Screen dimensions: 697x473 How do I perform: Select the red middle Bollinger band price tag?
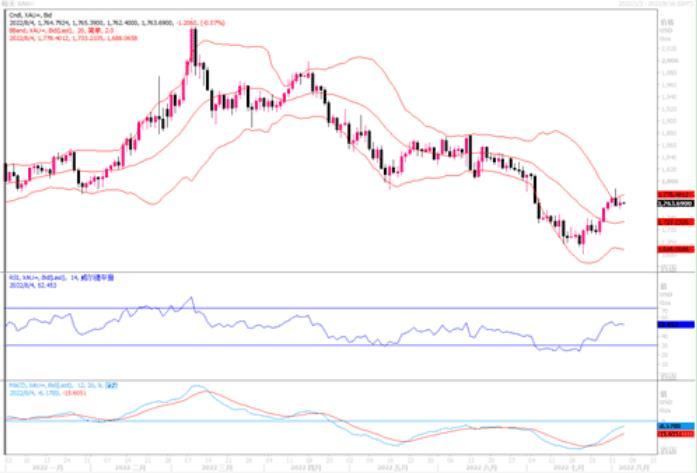tap(669, 223)
